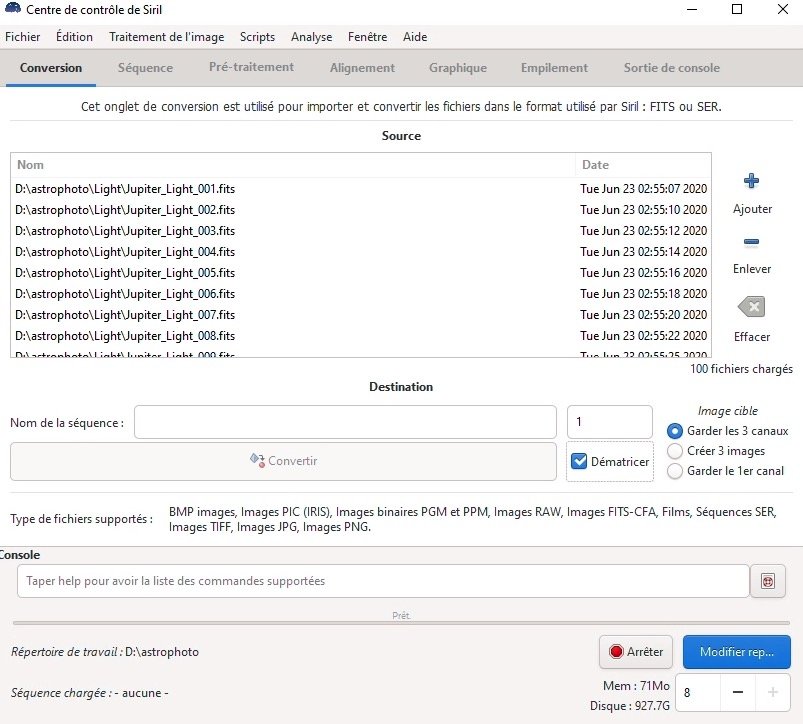Screen dimensions: 803x724
Task: Click the Mem : 71Mo indicator
Action: [636, 686]
